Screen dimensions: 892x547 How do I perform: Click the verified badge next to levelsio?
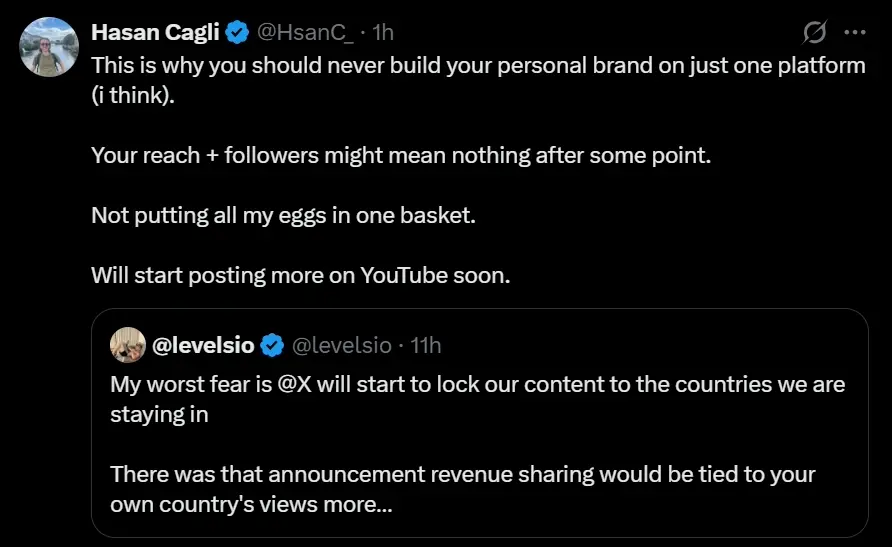[x=272, y=346]
